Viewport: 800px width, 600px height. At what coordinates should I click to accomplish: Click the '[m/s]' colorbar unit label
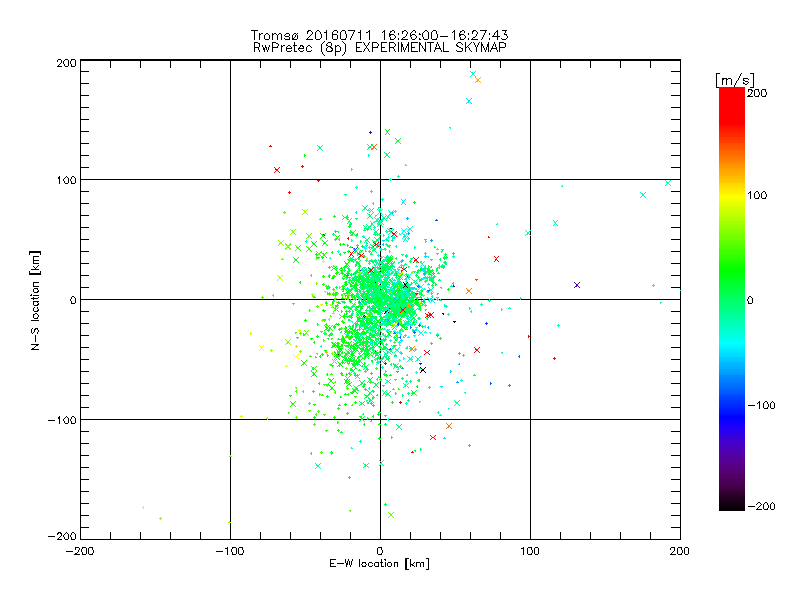(x=735, y=80)
